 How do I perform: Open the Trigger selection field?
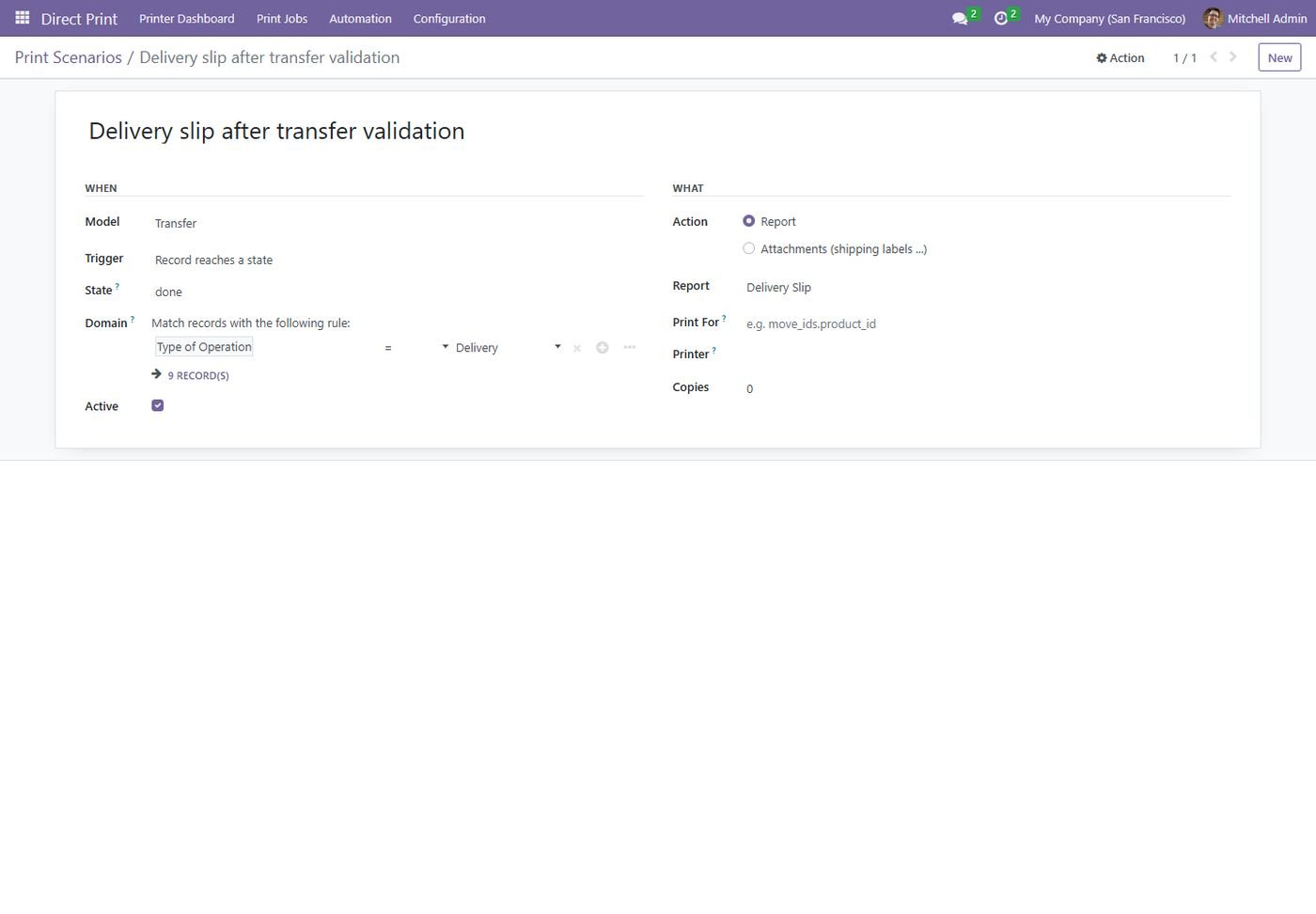(x=398, y=260)
